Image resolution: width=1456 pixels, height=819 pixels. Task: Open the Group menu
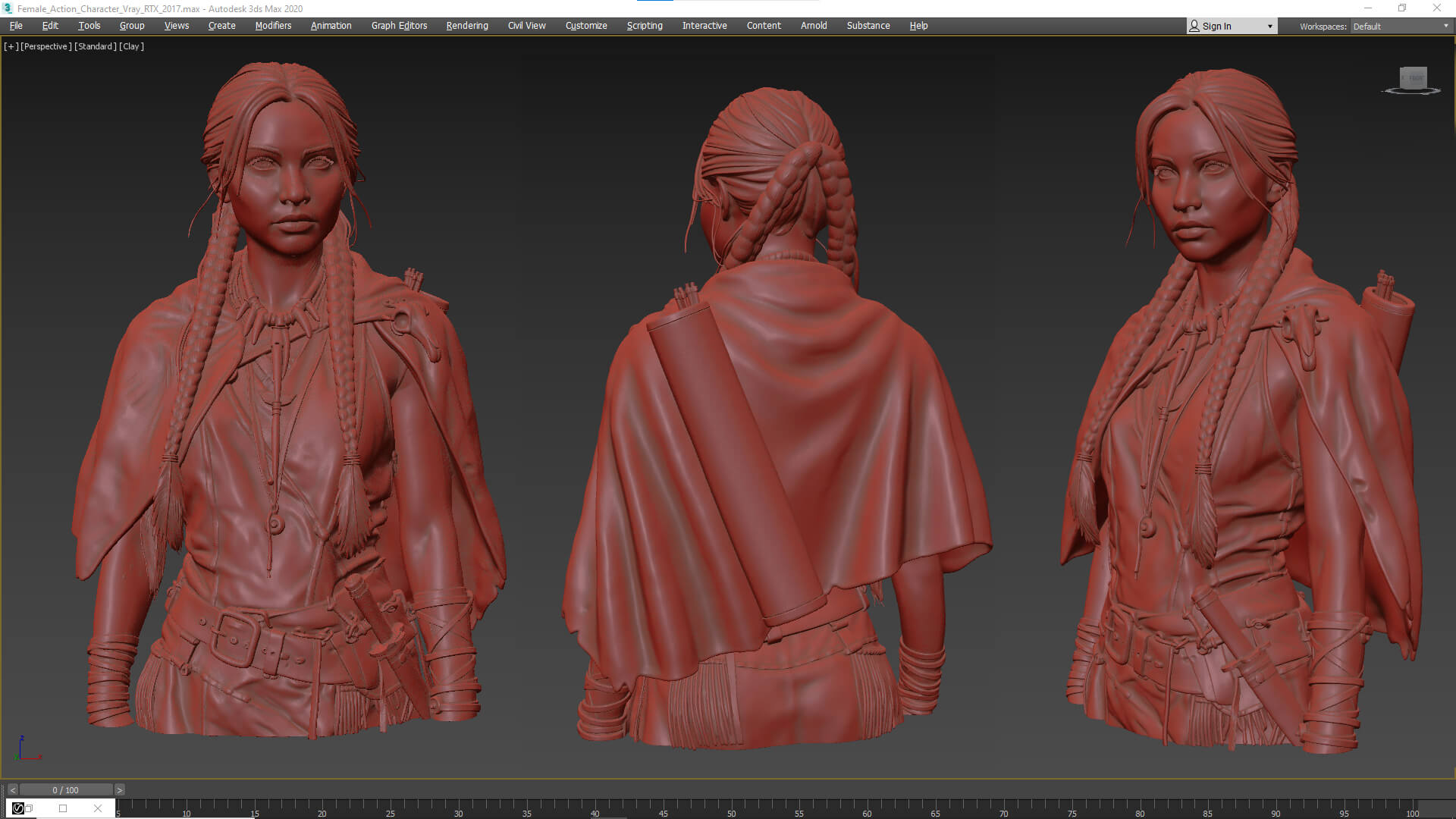tap(132, 26)
